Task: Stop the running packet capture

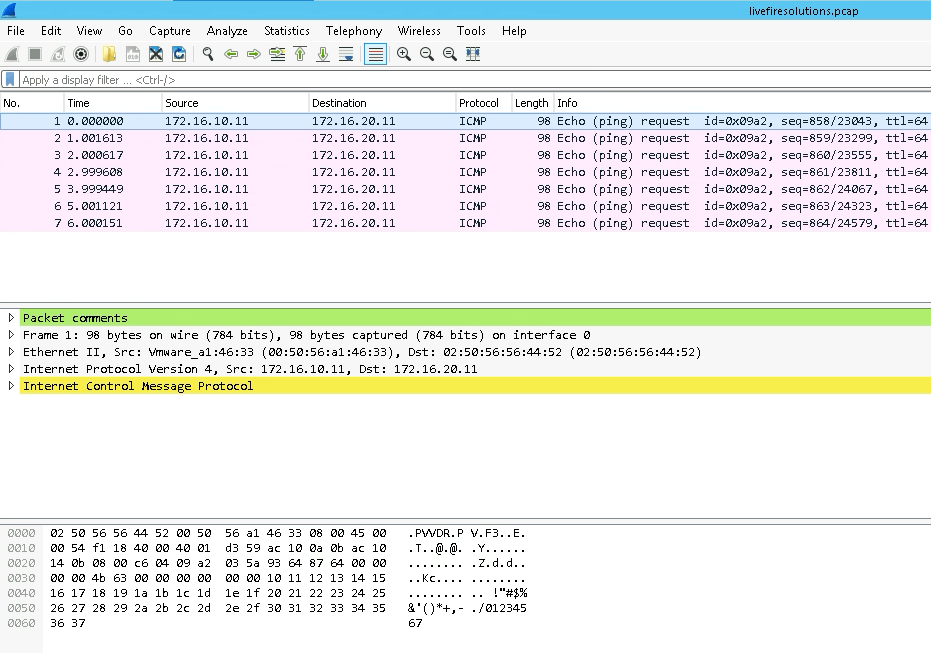Action: [x=35, y=55]
